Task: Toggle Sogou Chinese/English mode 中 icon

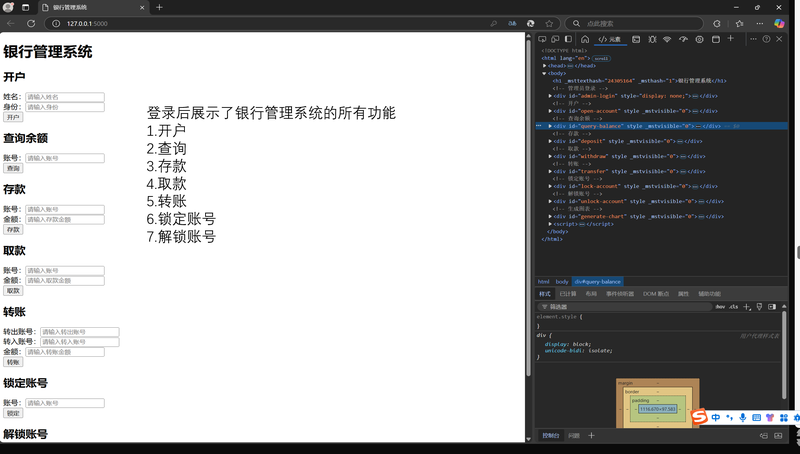Action: (716, 417)
